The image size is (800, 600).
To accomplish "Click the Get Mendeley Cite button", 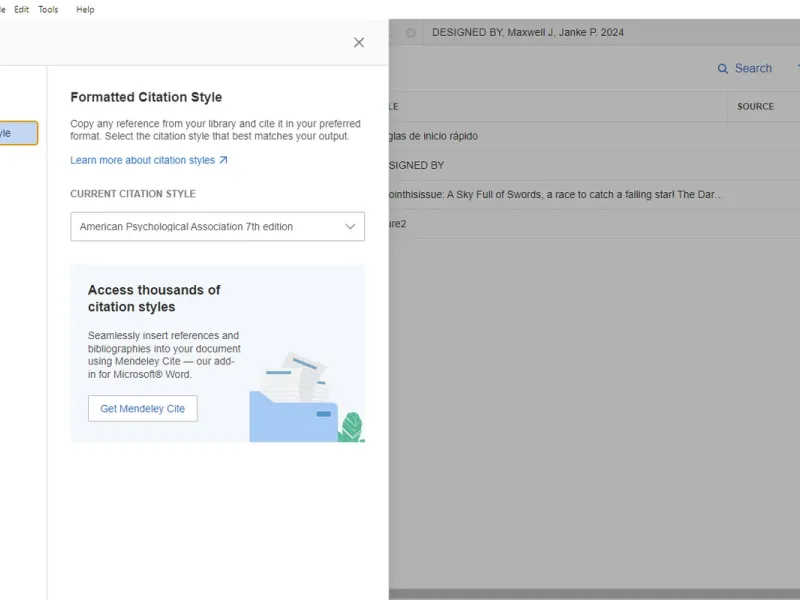I will 142,409.
